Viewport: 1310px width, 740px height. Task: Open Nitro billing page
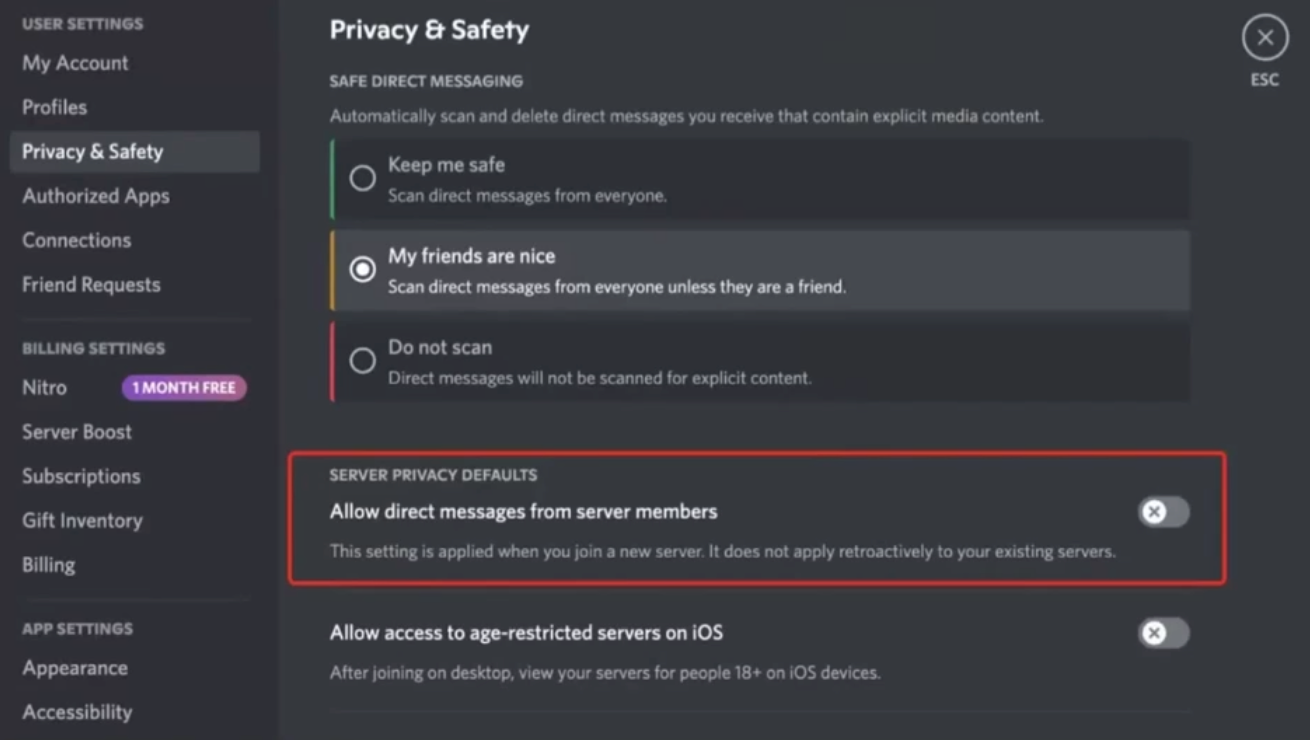point(45,388)
